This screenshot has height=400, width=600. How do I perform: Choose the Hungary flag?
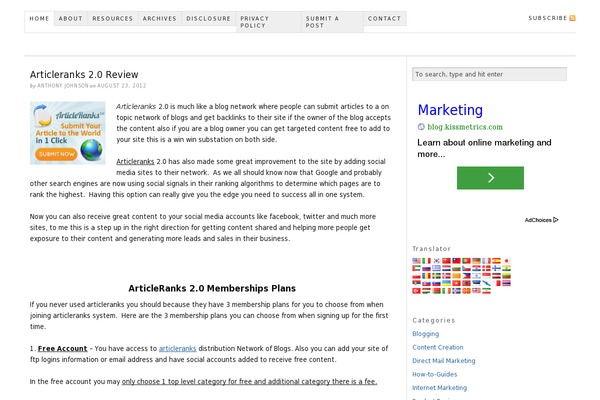426,291
